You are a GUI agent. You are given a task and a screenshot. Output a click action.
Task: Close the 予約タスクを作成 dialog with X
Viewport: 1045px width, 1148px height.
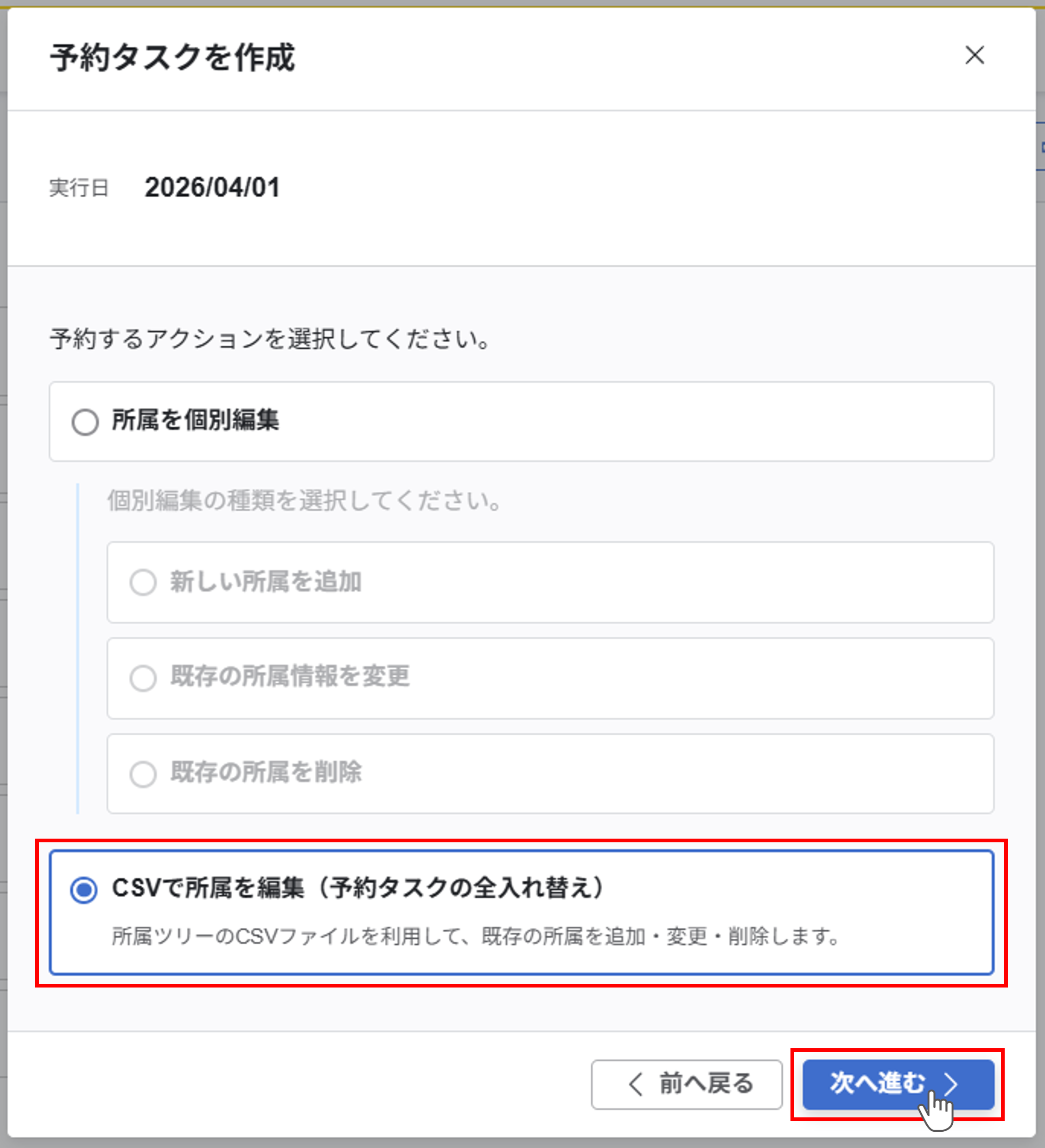975,55
